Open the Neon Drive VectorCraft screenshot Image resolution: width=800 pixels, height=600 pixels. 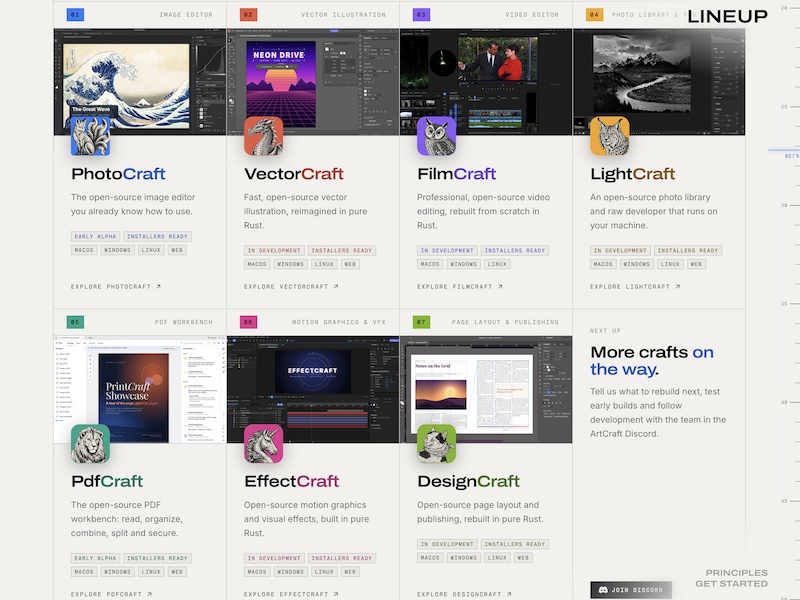click(x=313, y=82)
